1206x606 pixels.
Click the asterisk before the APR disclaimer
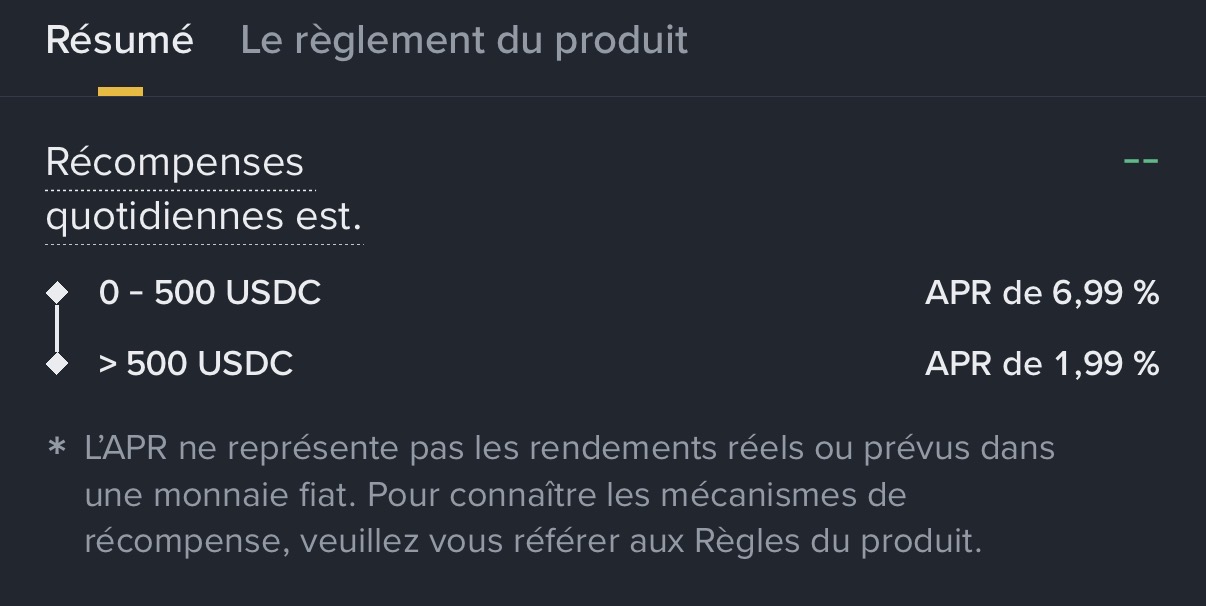click(x=56, y=447)
